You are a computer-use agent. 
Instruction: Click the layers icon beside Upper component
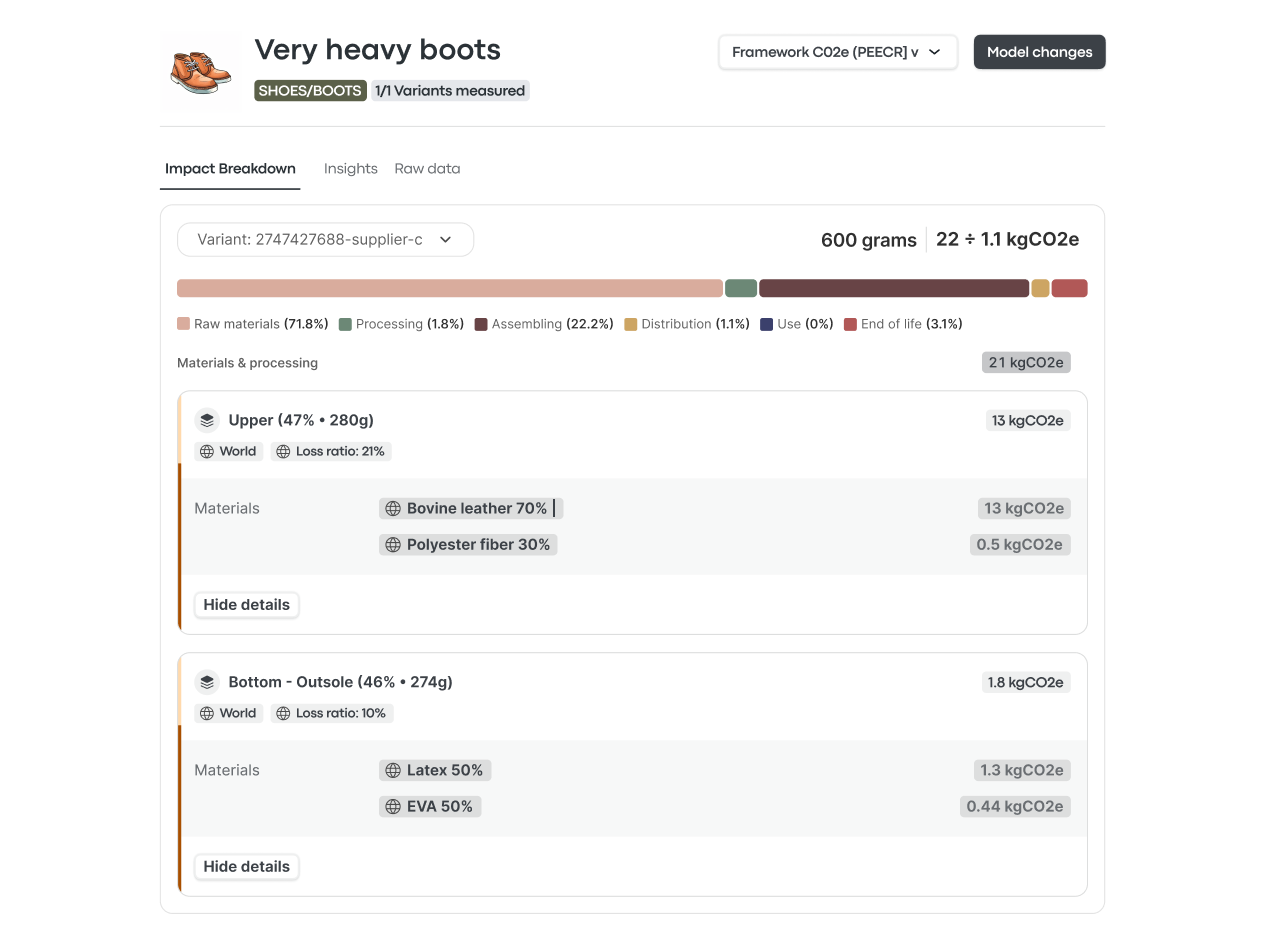click(x=207, y=420)
